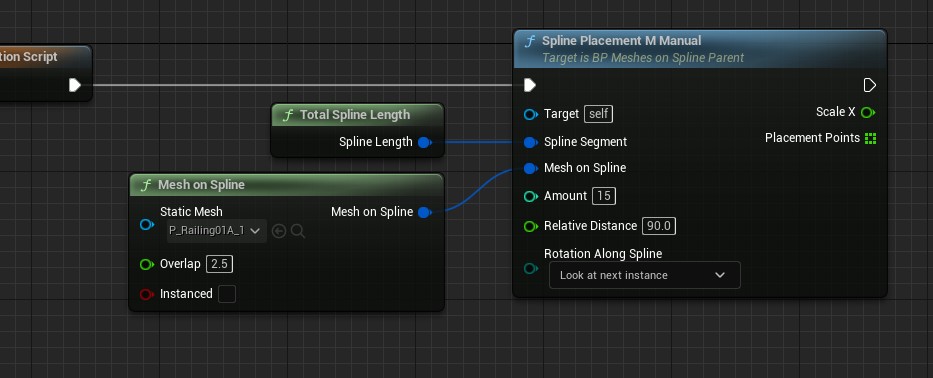
Task: Click the Overlap input pin
Action: tap(146, 264)
